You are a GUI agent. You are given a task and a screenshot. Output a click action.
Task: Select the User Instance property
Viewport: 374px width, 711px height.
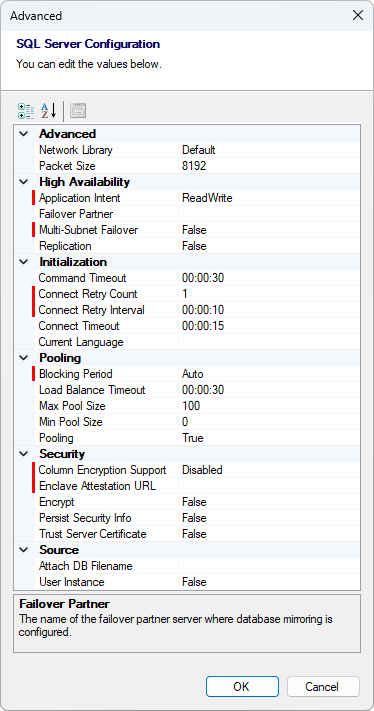[x=72, y=582]
